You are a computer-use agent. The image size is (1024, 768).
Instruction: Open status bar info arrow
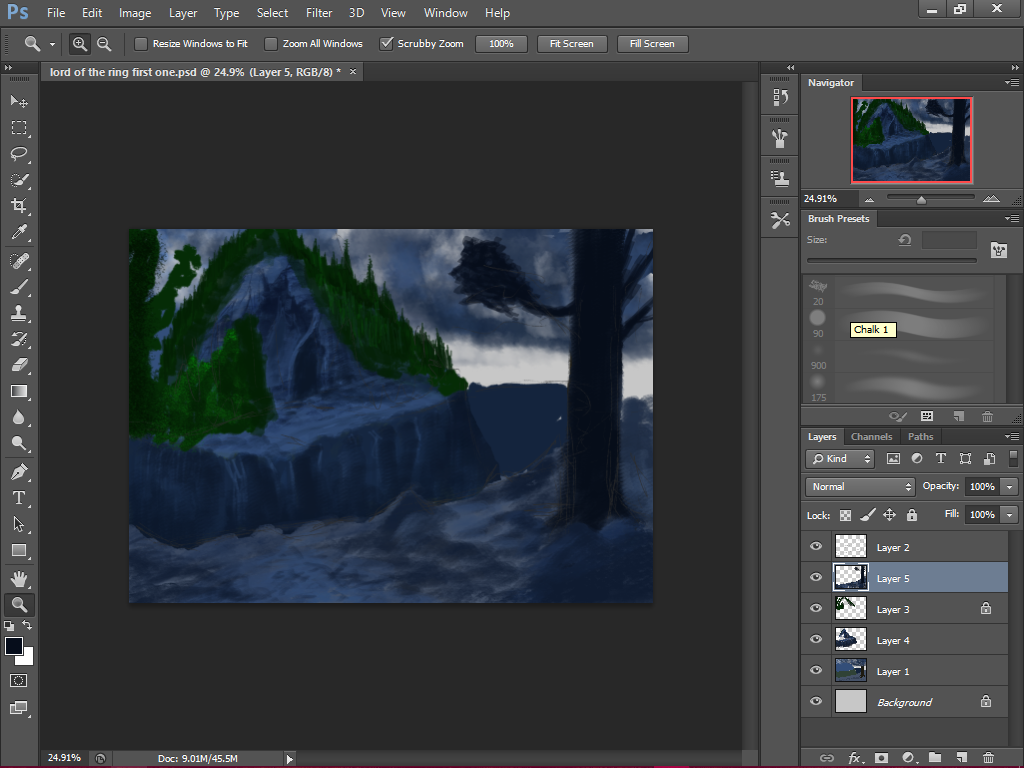pyautogui.click(x=289, y=758)
